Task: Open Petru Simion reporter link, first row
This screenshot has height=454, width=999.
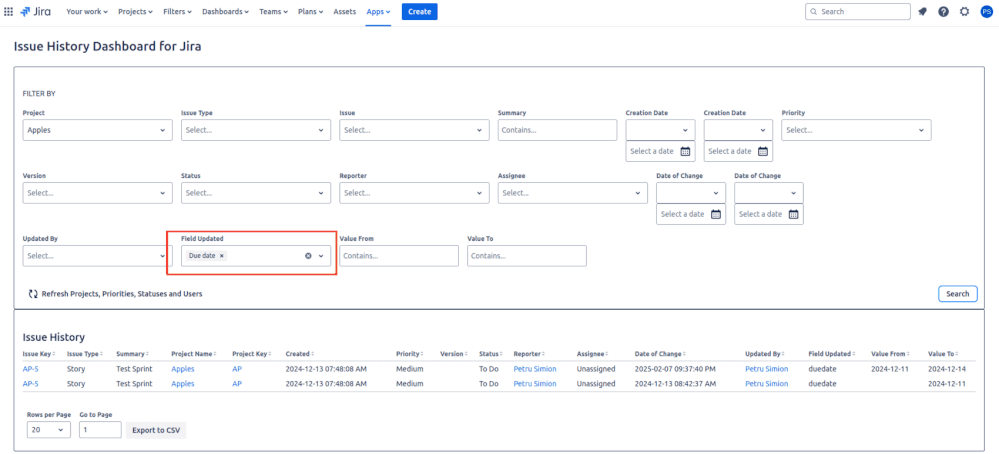Action: pyautogui.click(x=535, y=369)
